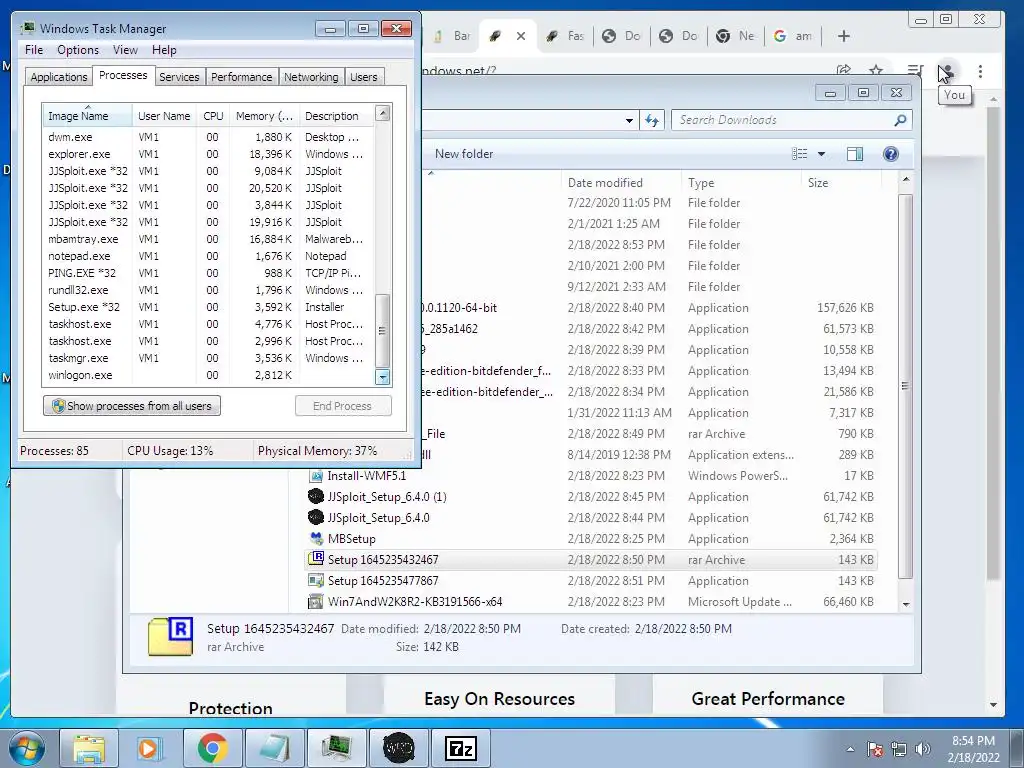Viewport: 1024px width, 768px height.
Task: Open JJSploit black taskbar icon
Action: pyautogui.click(x=398, y=748)
